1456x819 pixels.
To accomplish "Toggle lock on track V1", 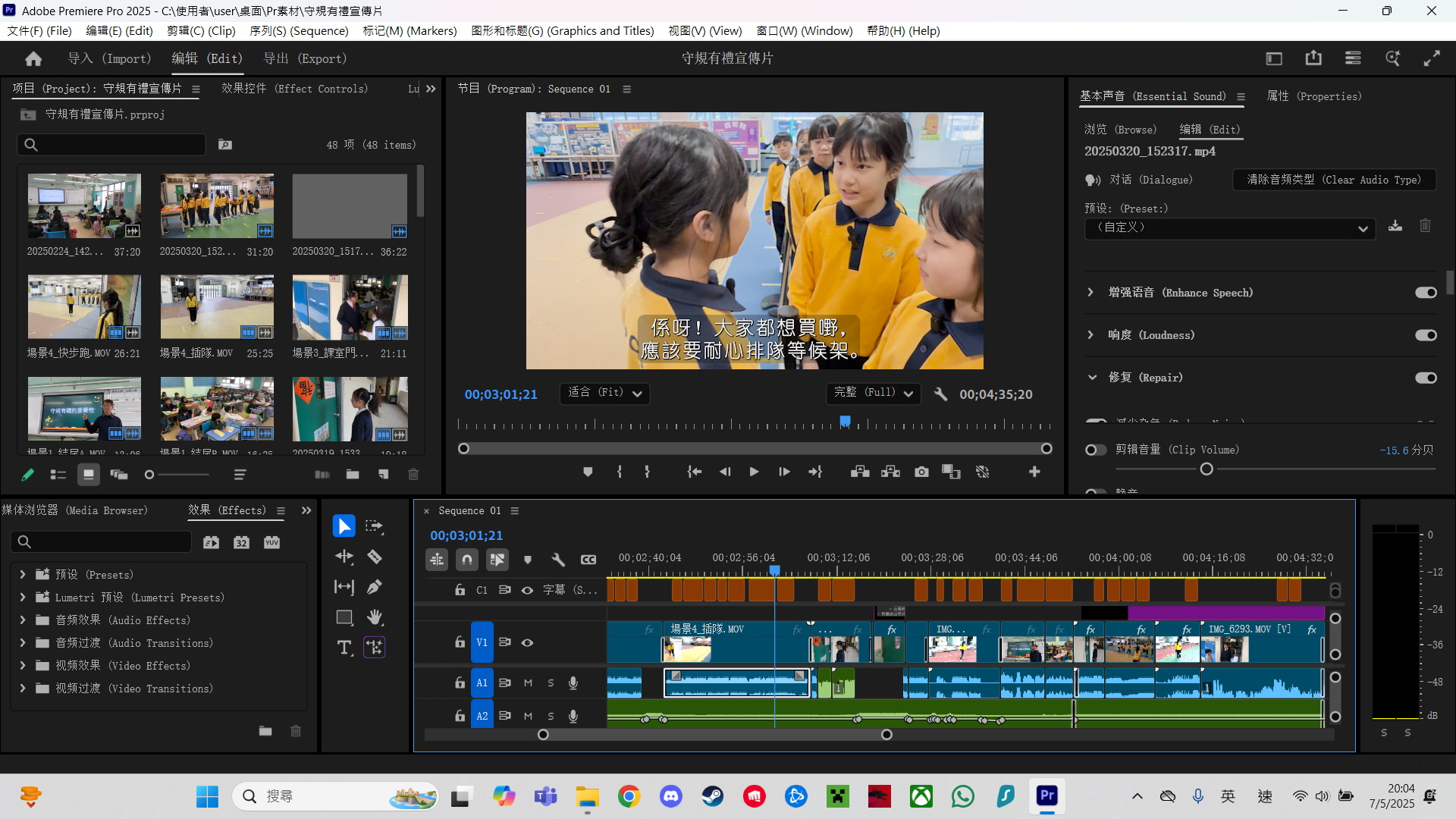I will click(x=460, y=642).
